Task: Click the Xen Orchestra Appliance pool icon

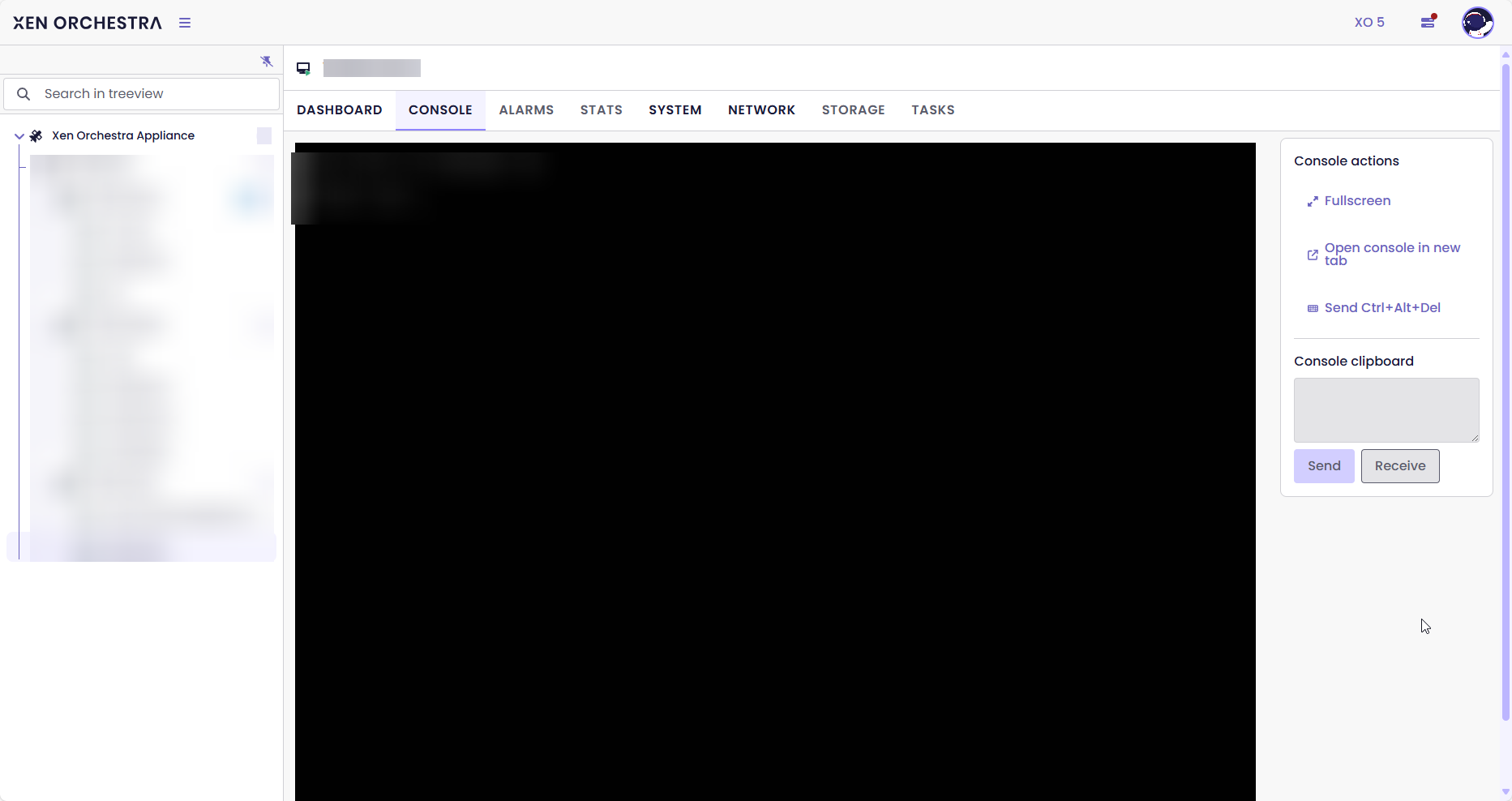Action: [36, 136]
